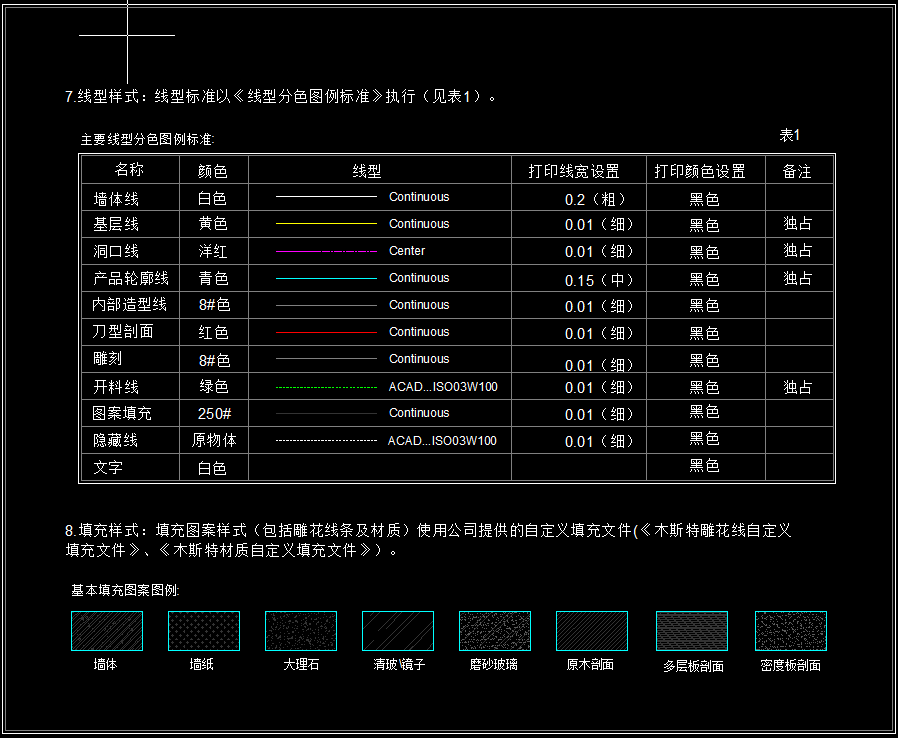Select the 打印线宽设置 column header
Image resolution: width=898 pixels, height=738 pixels.
pyautogui.click(x=574, y=171)
